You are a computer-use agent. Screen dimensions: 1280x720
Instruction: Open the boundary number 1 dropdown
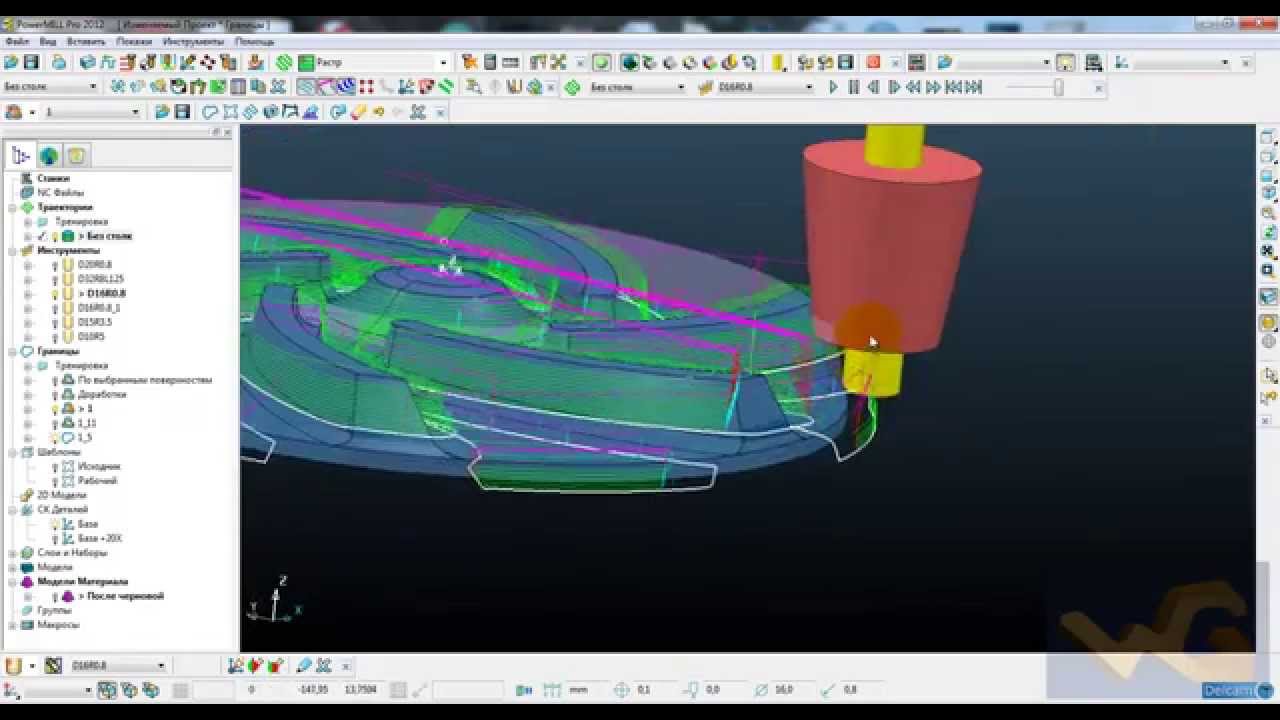(x=136, y=112)
